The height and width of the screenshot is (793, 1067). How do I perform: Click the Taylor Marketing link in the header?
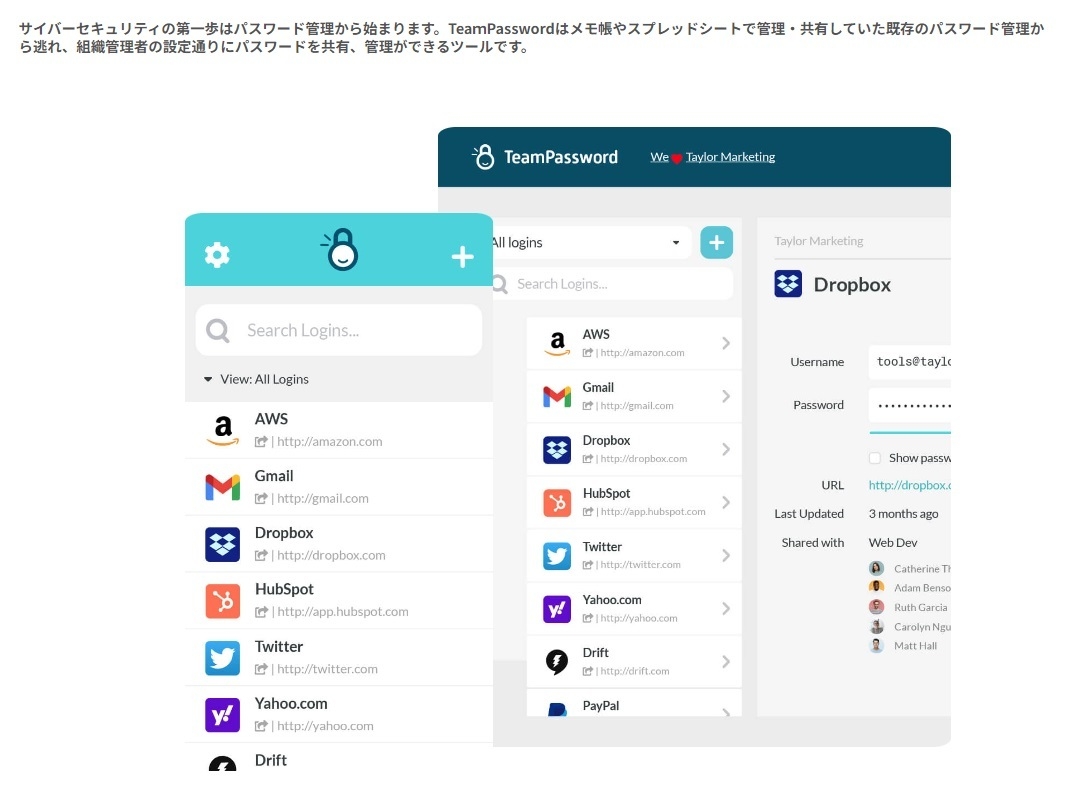pos(730,157)
